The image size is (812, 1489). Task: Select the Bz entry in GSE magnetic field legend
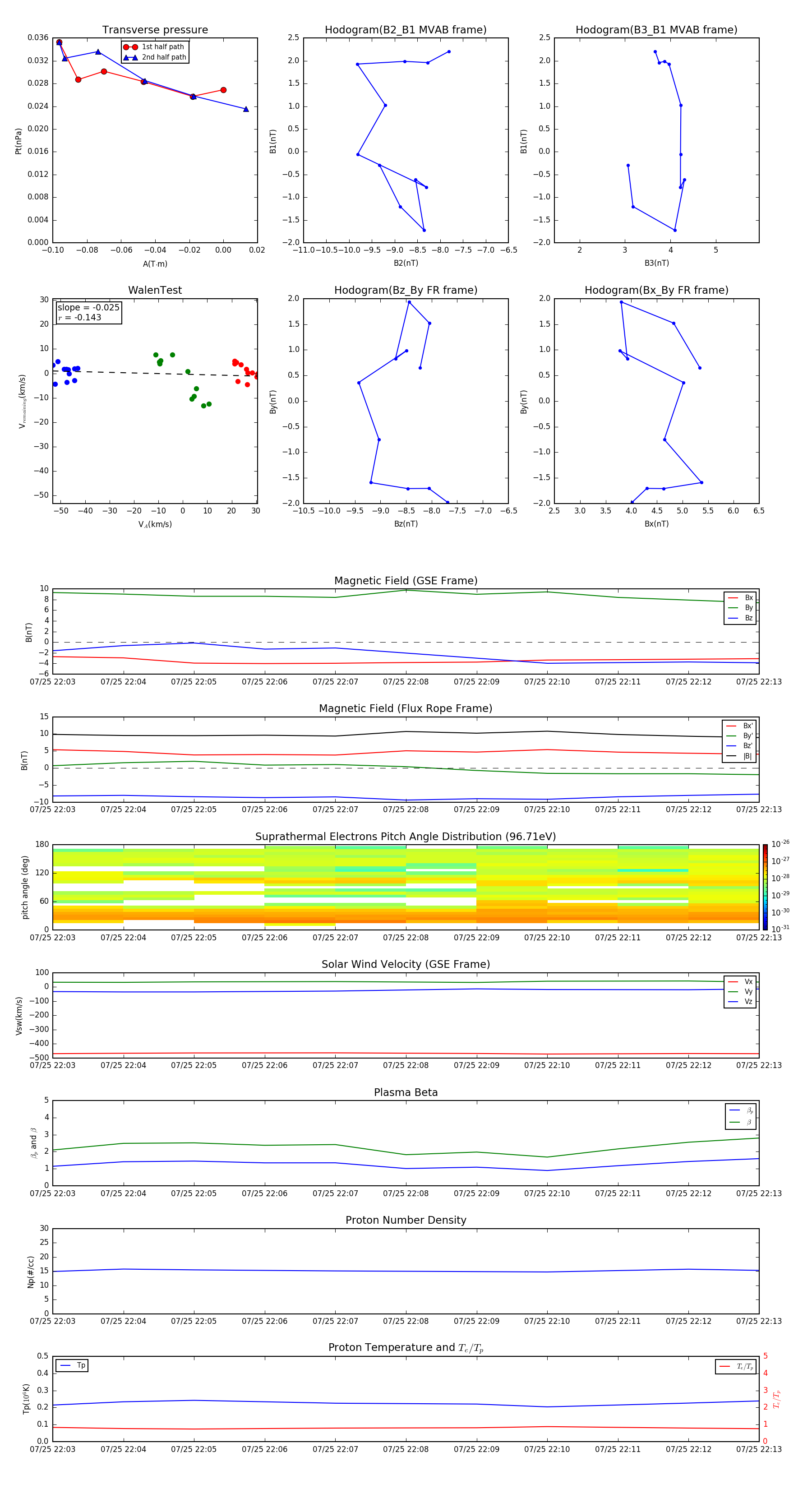pyautogui.click(x=740, y=618)
